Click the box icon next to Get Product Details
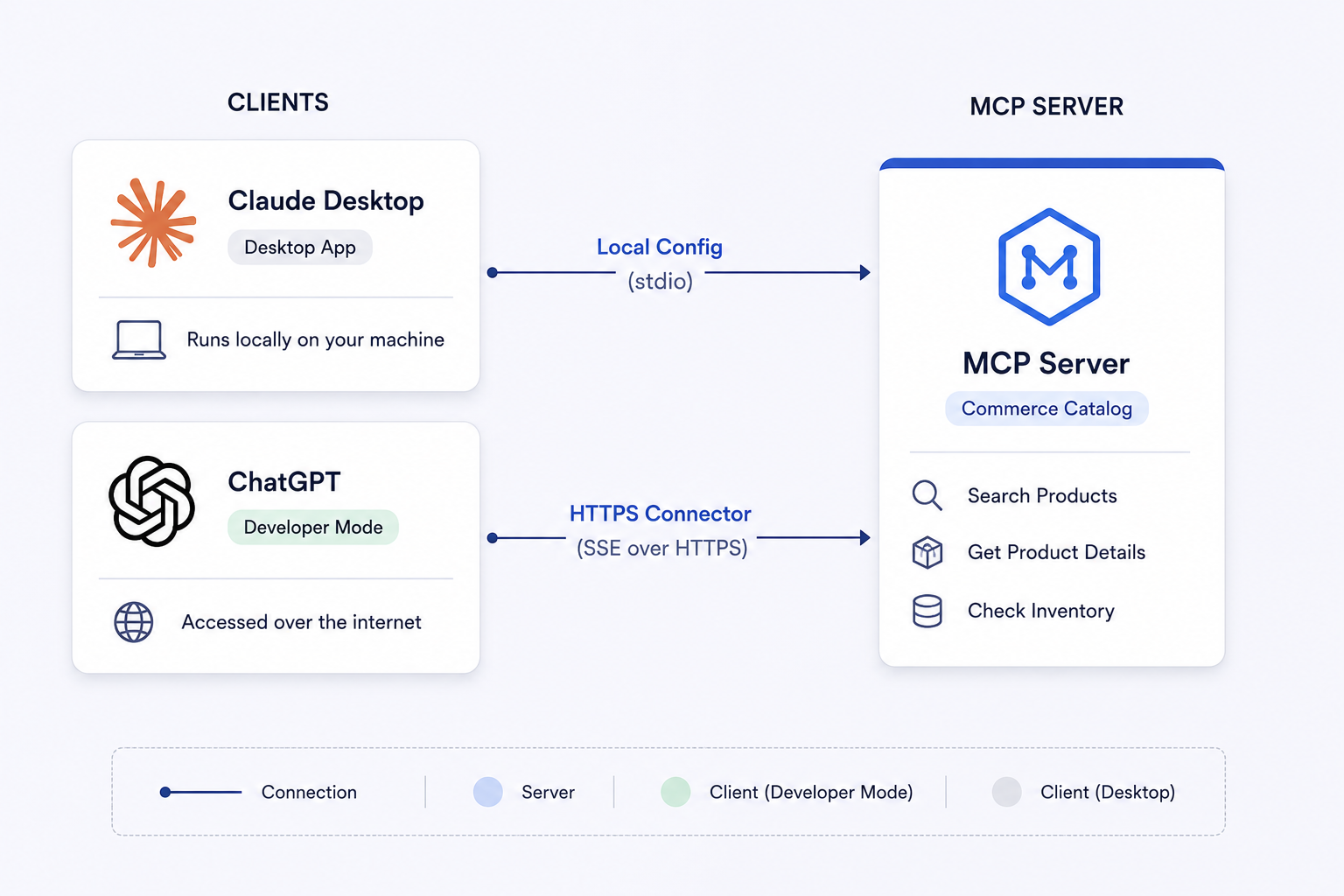This screenshot has width=1344, height=896. 927,552
